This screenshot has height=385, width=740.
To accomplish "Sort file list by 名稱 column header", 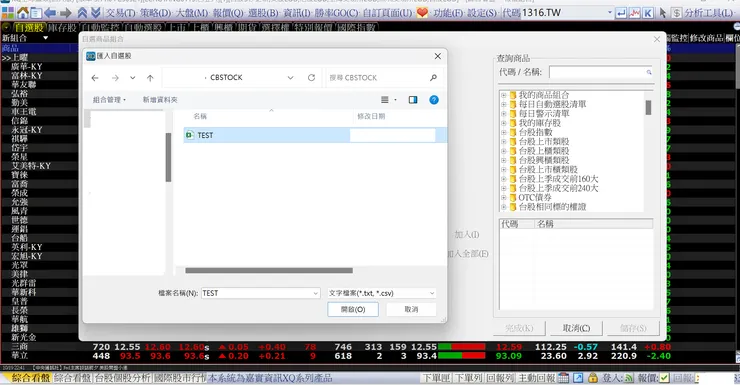I will click(200, 116).
